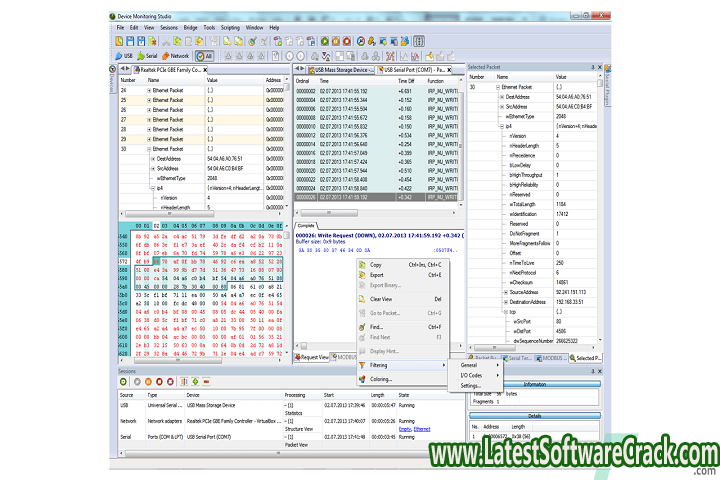Click the Copy icon in context menu
The height and width of the screenshot is (480, 720).
tap(359, 265)
